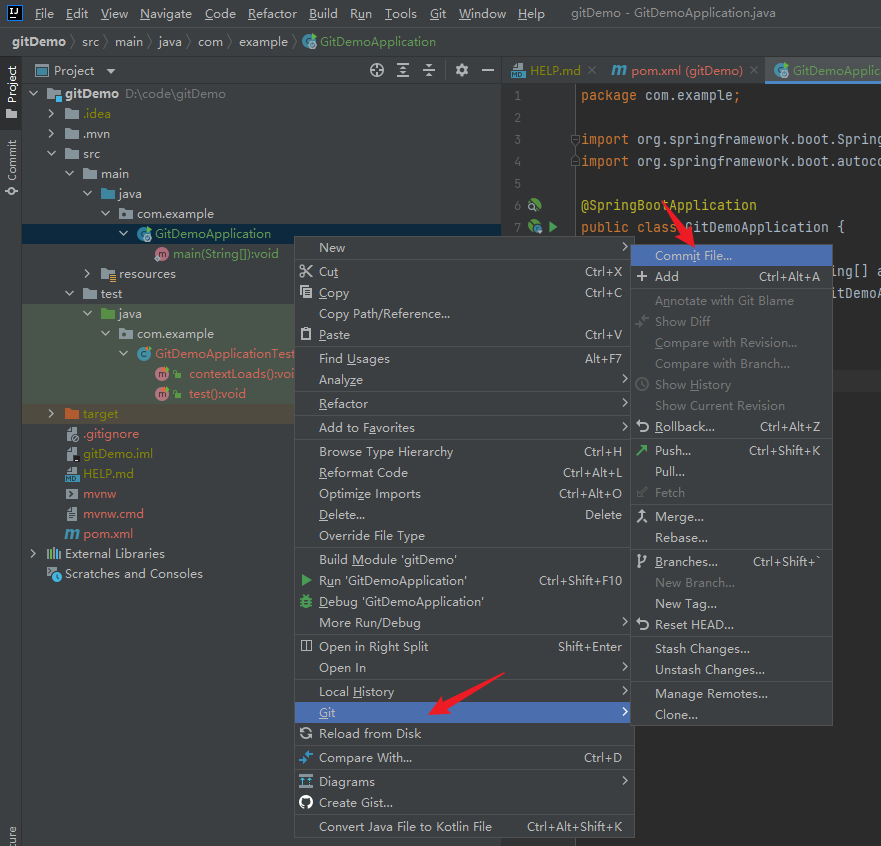This screenshot has width=881, height=846.
Task: Choose New Tag... entry
Action: pyautogui.click(x=731, y=603)
